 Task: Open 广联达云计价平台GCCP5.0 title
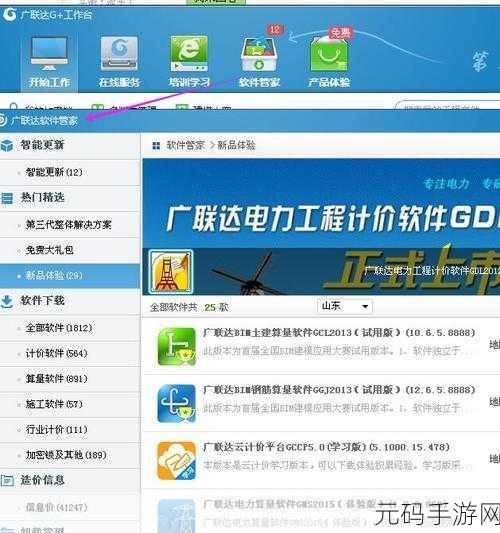click(x=327, y=447)
